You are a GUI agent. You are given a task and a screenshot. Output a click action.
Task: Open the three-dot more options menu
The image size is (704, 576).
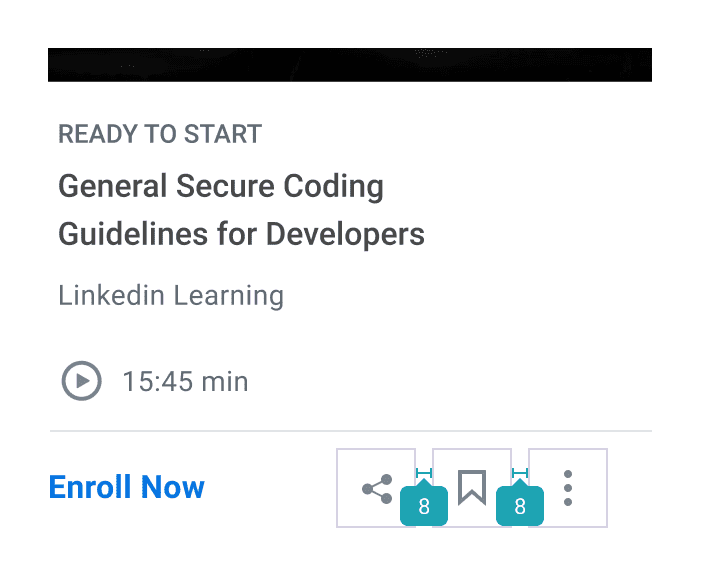pos(568,487)
